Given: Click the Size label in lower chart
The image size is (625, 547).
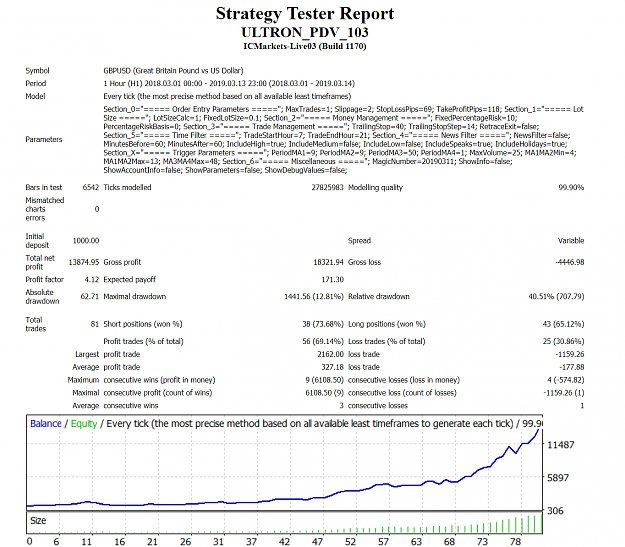Looking at the screenshot, I should [38, 521].
